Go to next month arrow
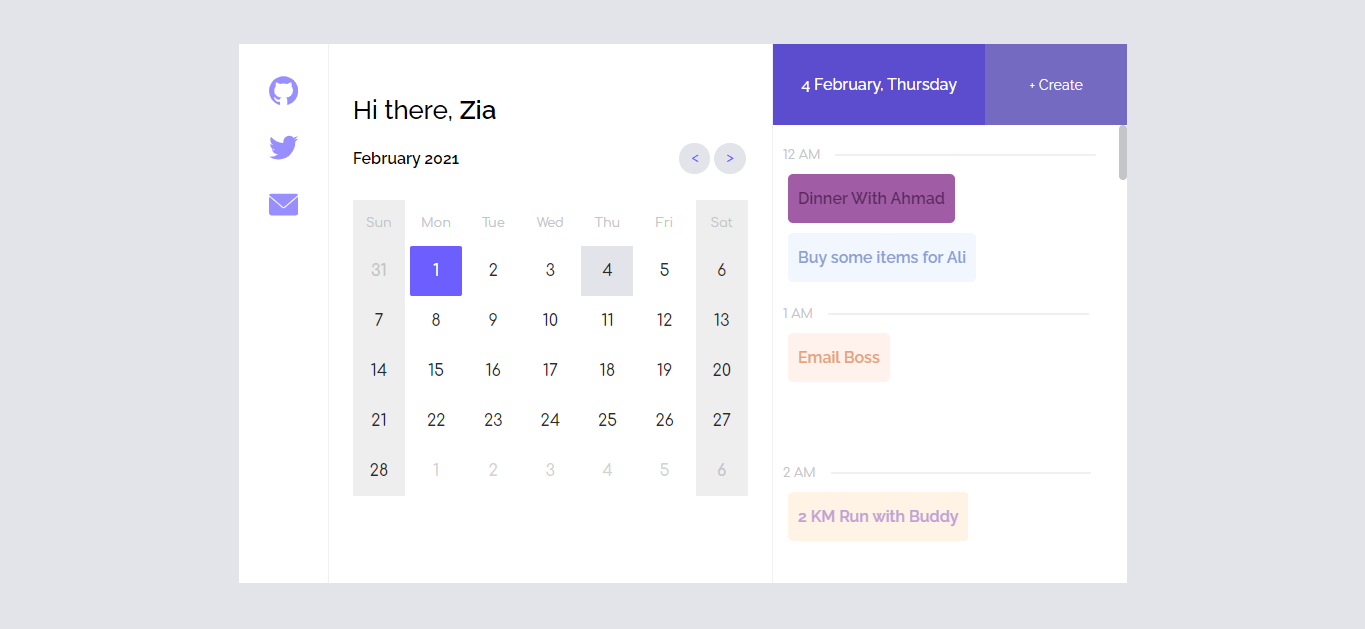 [x=730, y=158]
